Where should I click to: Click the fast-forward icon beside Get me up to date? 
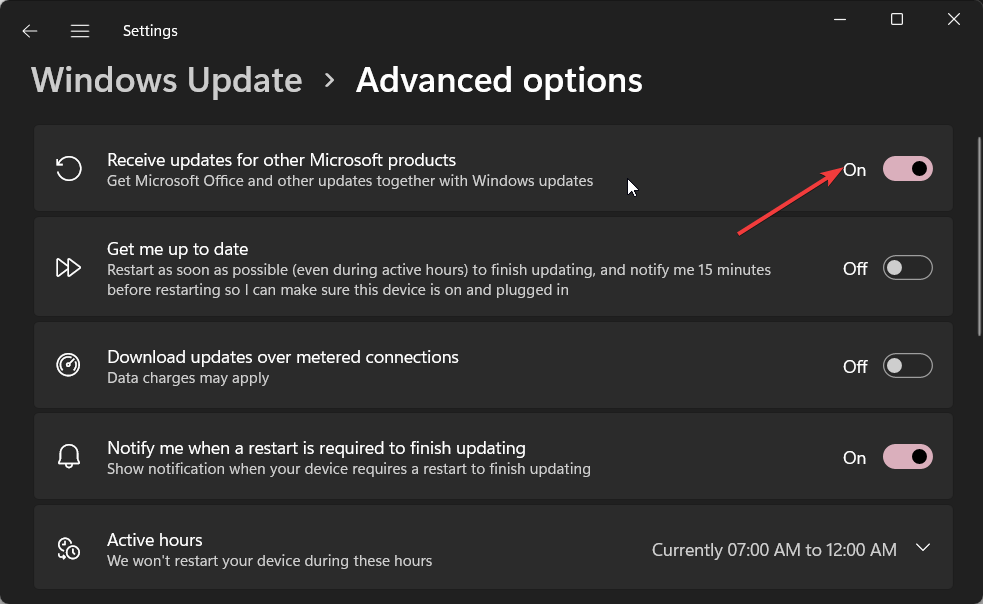68,268
